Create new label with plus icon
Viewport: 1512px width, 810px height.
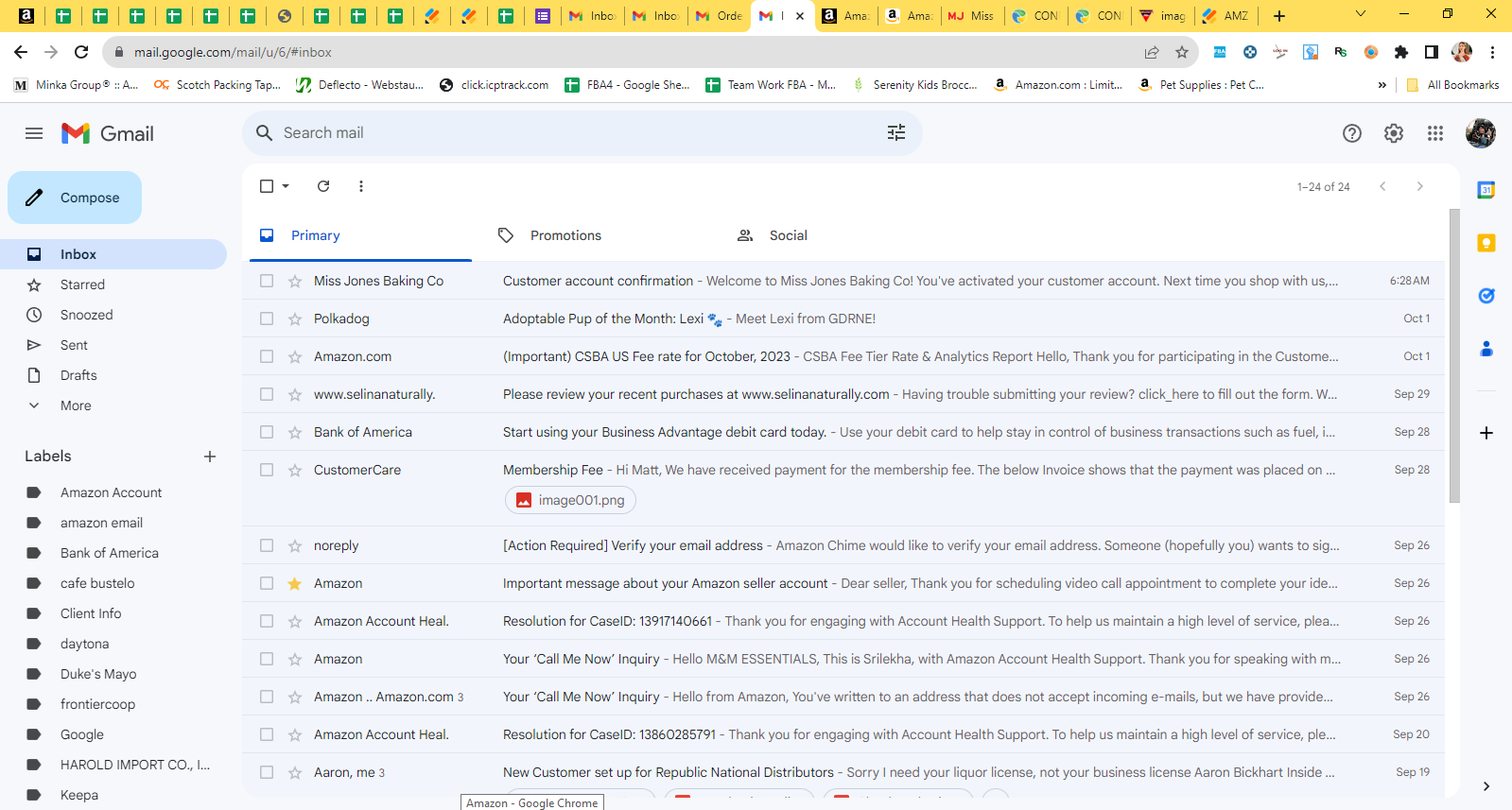coord(210,457)
